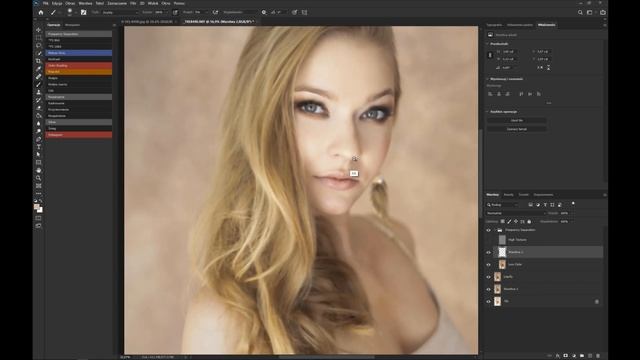Open brush Tryb mode dropdown in options bar

tap(120, 12)
